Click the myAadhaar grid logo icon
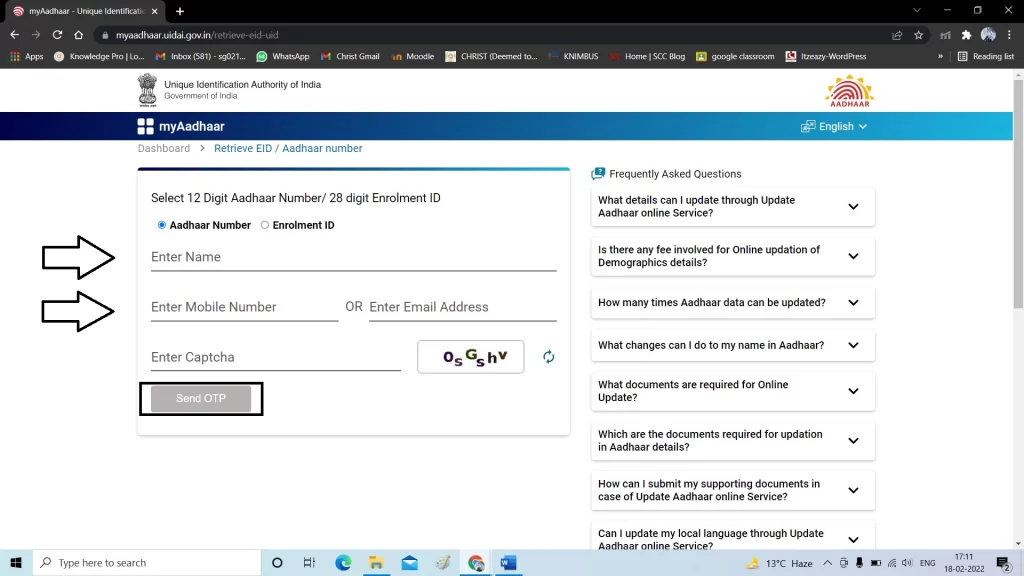 point(146,126)
